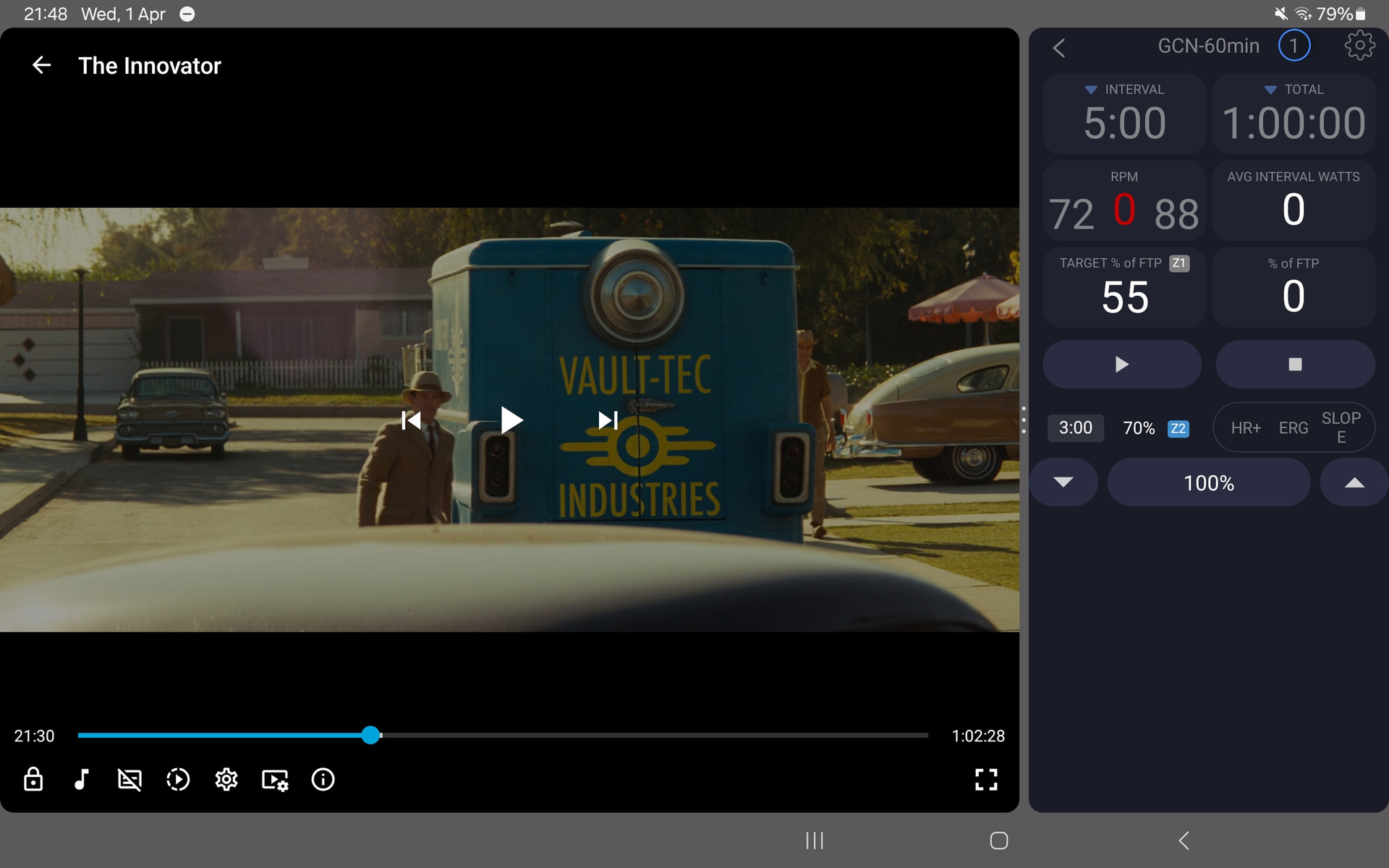Switch to ERG mode
This screenshot has width=1389, height=868.
[1293, 428]
